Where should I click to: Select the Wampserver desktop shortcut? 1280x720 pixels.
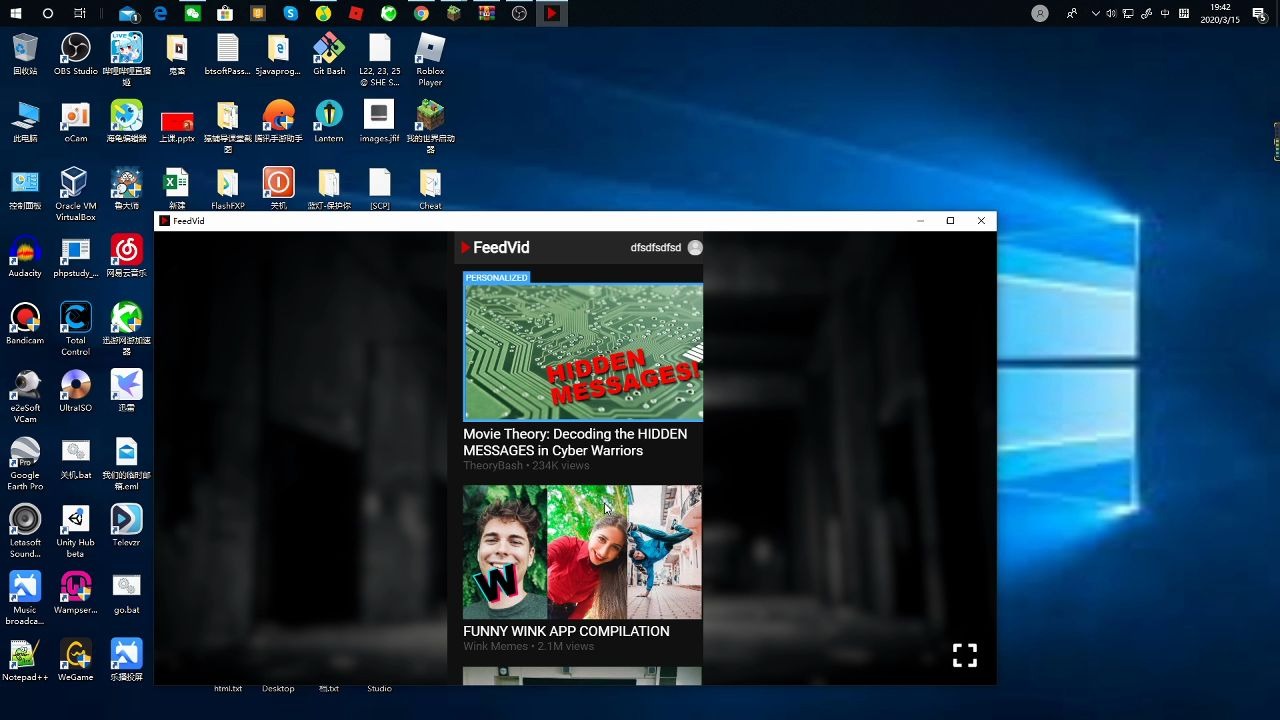pos(76,593)
